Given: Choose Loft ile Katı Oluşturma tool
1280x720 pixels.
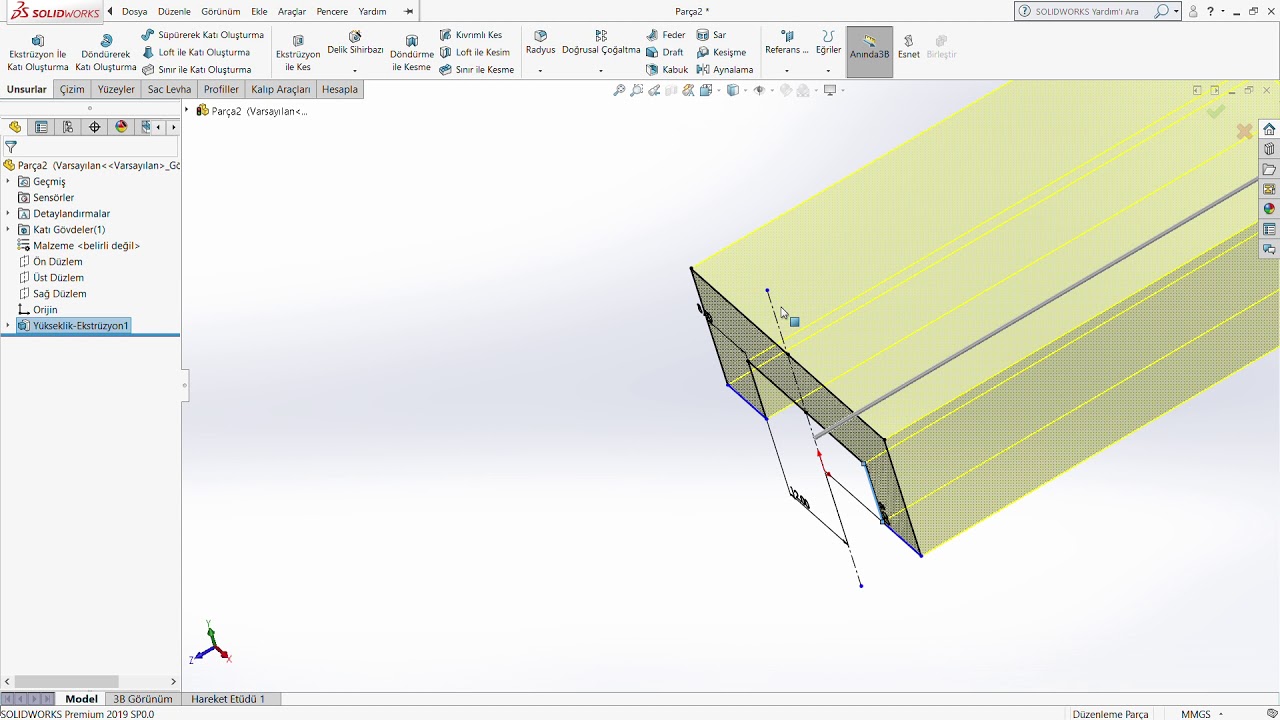Looking at the screenshot, I should (196, 52).
